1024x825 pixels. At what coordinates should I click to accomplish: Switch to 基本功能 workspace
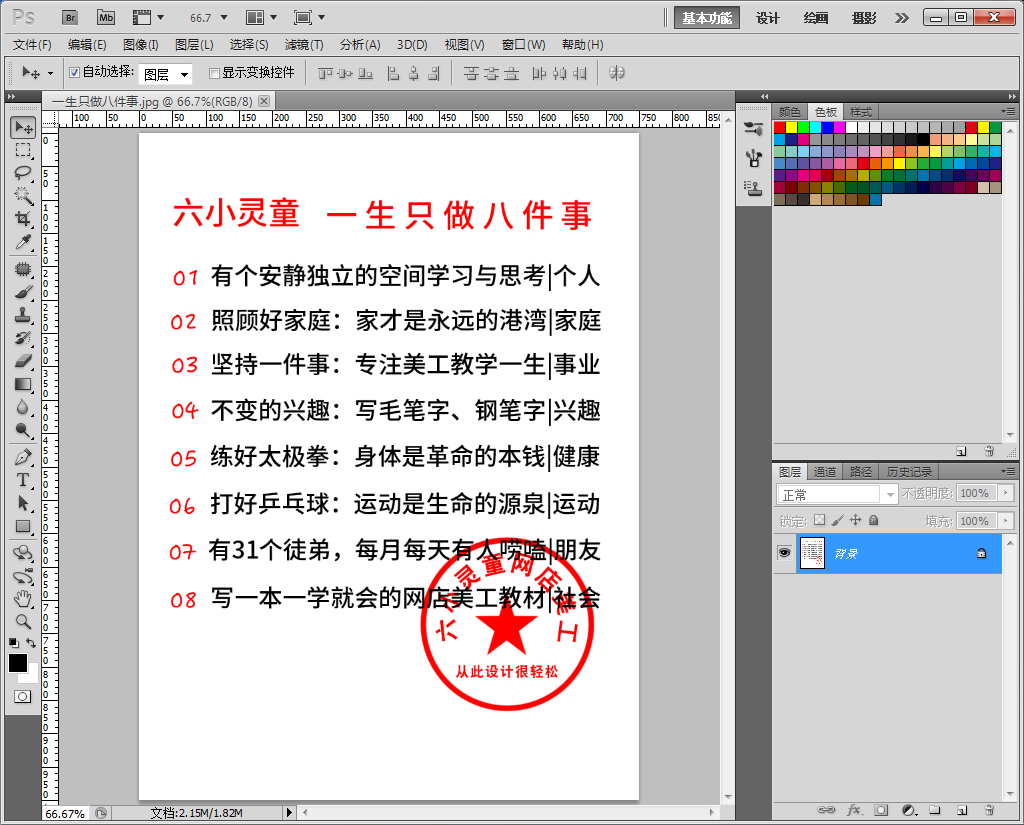[707, 18]
